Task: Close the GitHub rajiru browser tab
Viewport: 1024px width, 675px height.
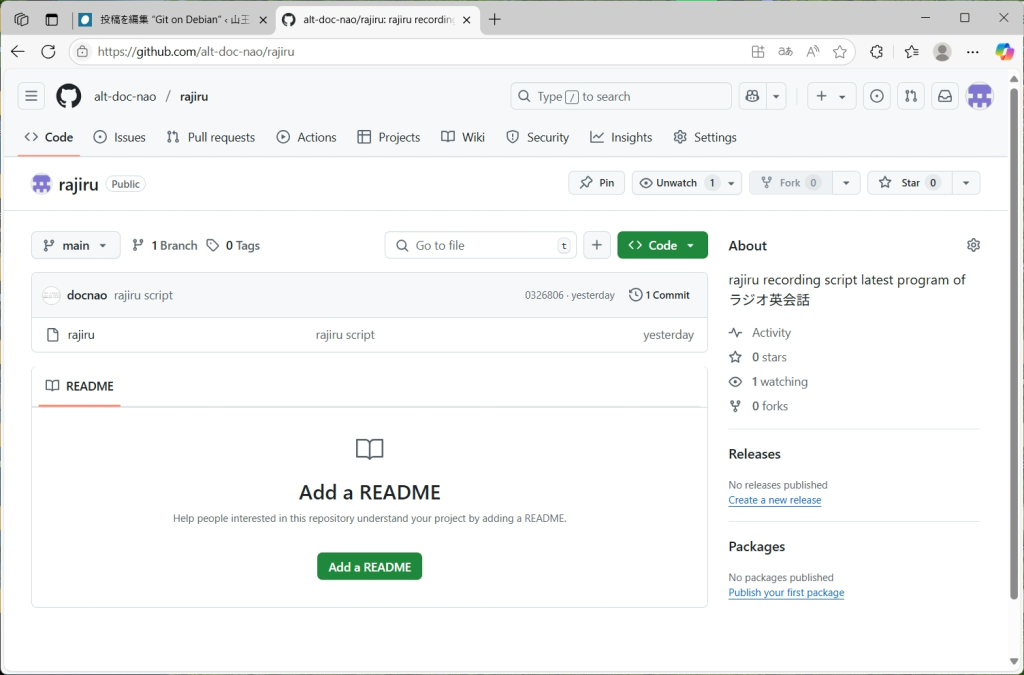Action: tap(466, 20)
